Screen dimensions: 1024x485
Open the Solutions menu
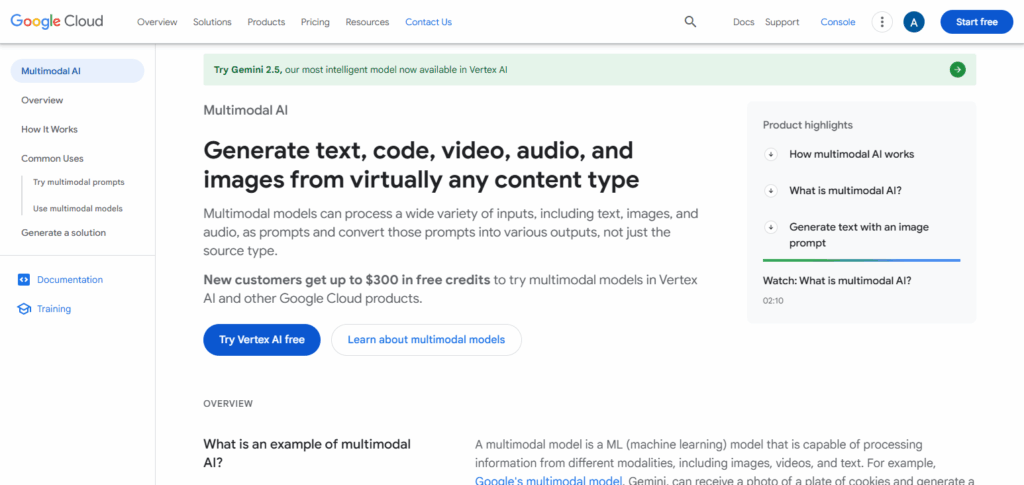click(212, 22)
